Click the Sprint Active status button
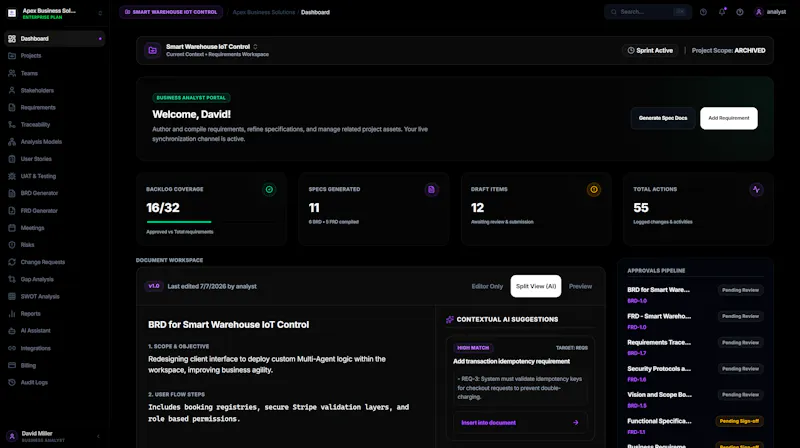800x448 pixels. [x=650, y=51]
